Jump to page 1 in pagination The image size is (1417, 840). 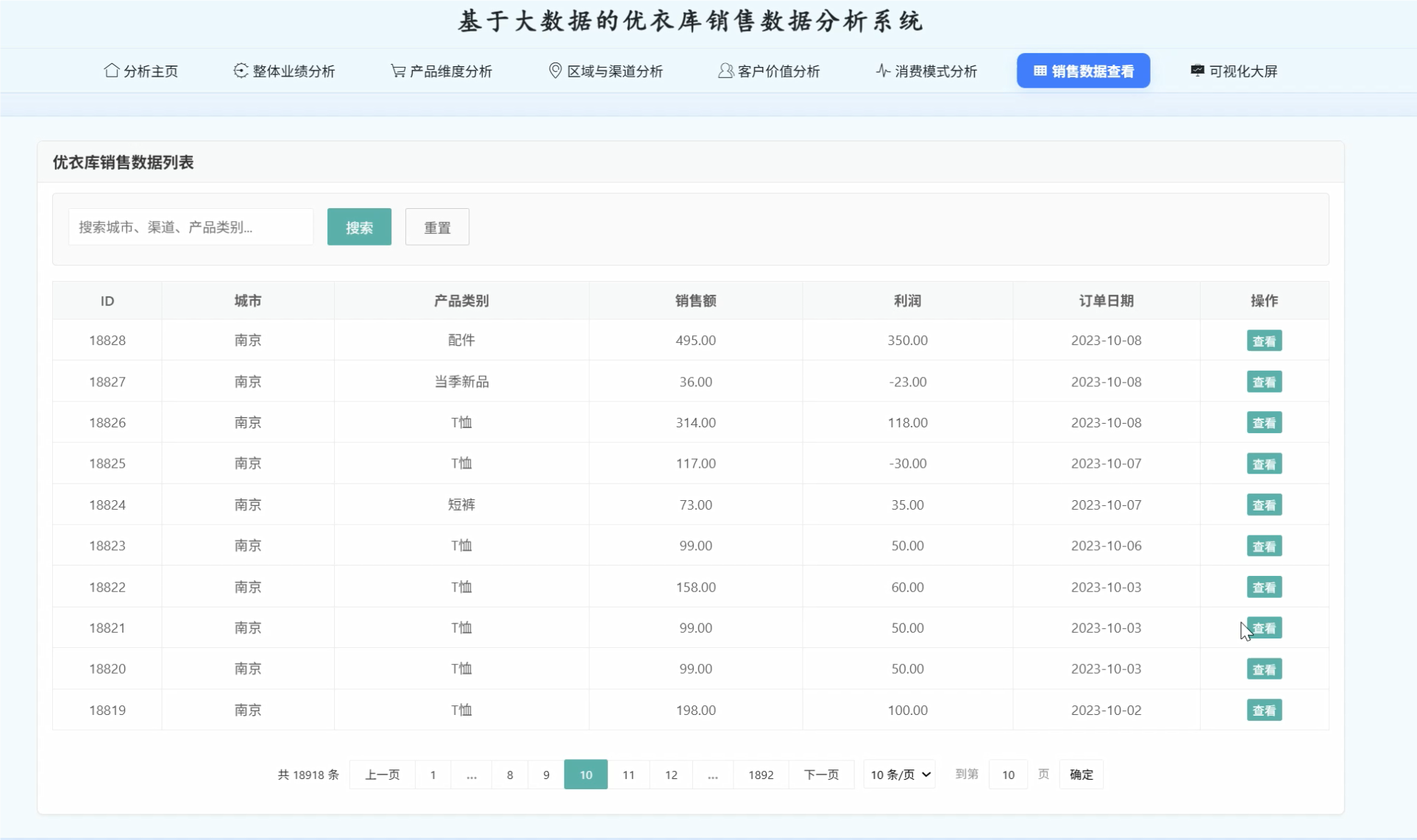click(x=433, y=775)
